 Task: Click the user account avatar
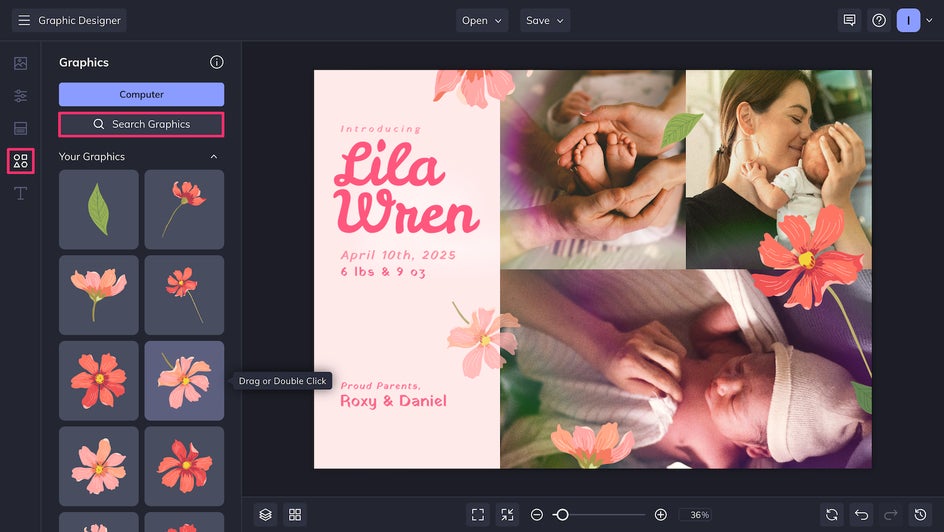pos(908,20)
